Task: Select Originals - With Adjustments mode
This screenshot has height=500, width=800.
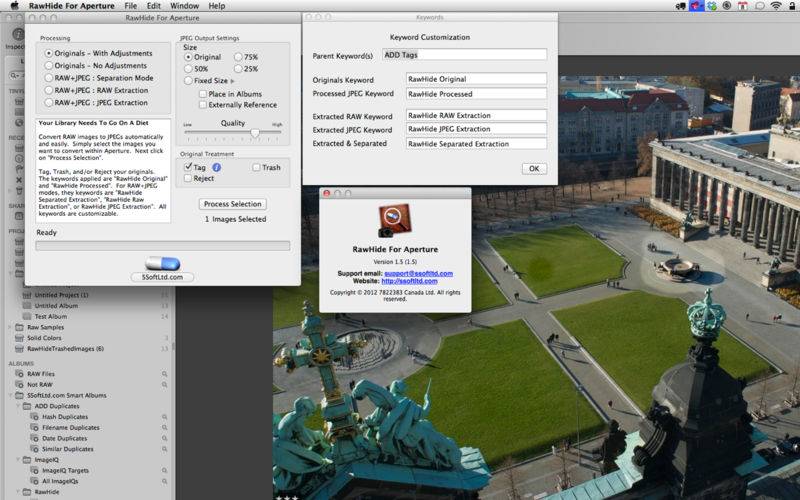Action: point(49,53)
